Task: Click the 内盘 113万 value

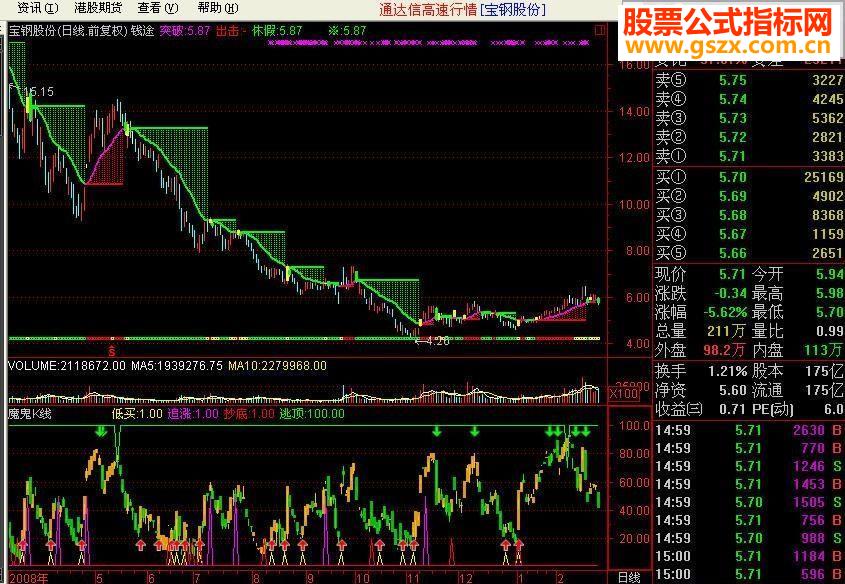Action: tap(825, 350)
